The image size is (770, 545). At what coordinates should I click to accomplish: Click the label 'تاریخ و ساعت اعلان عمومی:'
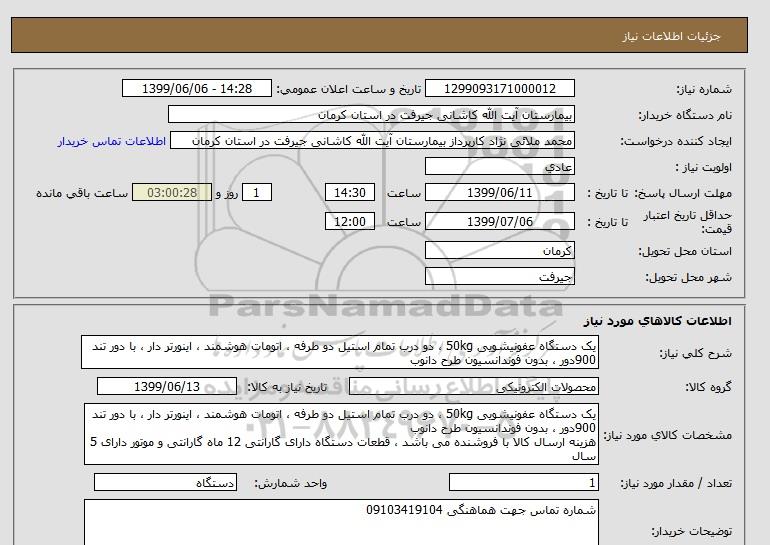pyautogui.click(x=349, y=89)
